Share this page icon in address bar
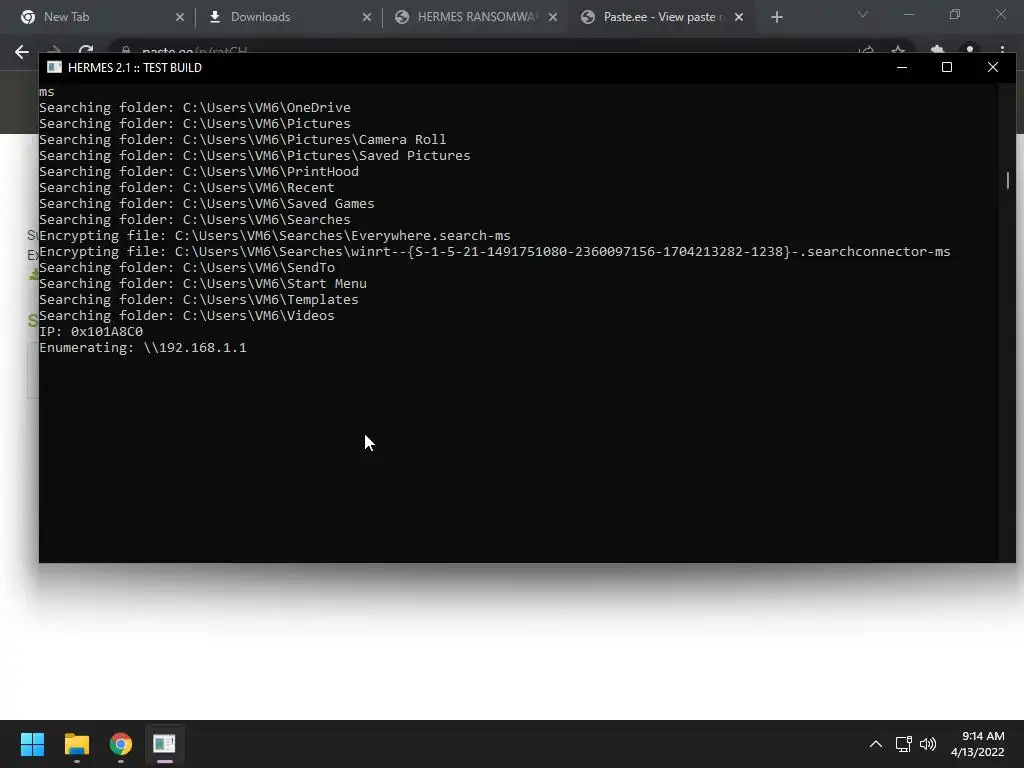This screenshot has height=768, width=1024. point(866,50)
